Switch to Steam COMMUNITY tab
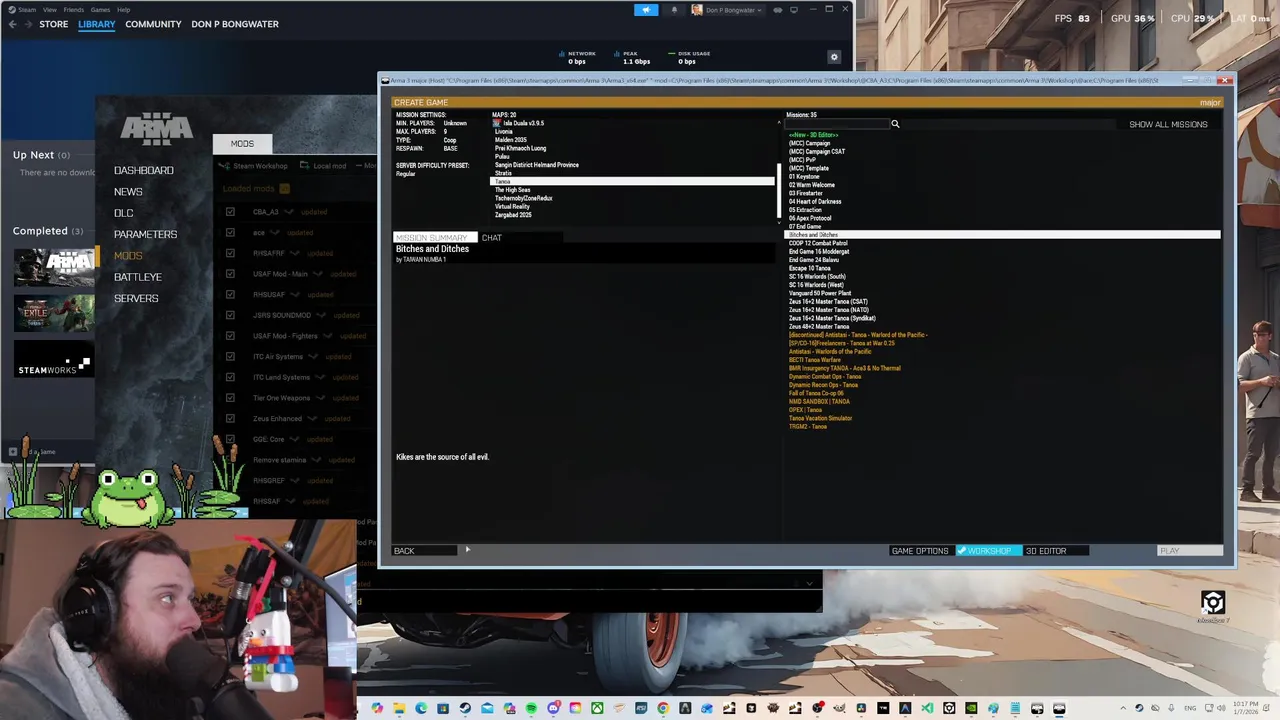Viewport: 1280px width, 720px height. [x=153, y=24]
